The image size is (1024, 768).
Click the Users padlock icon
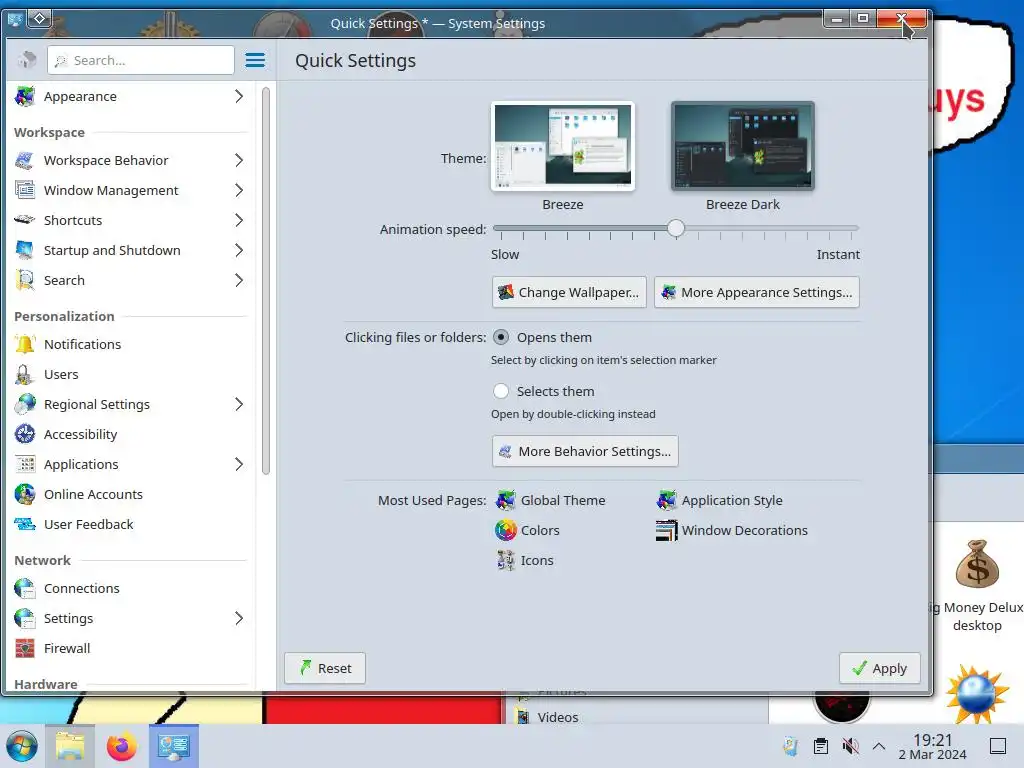25,374
